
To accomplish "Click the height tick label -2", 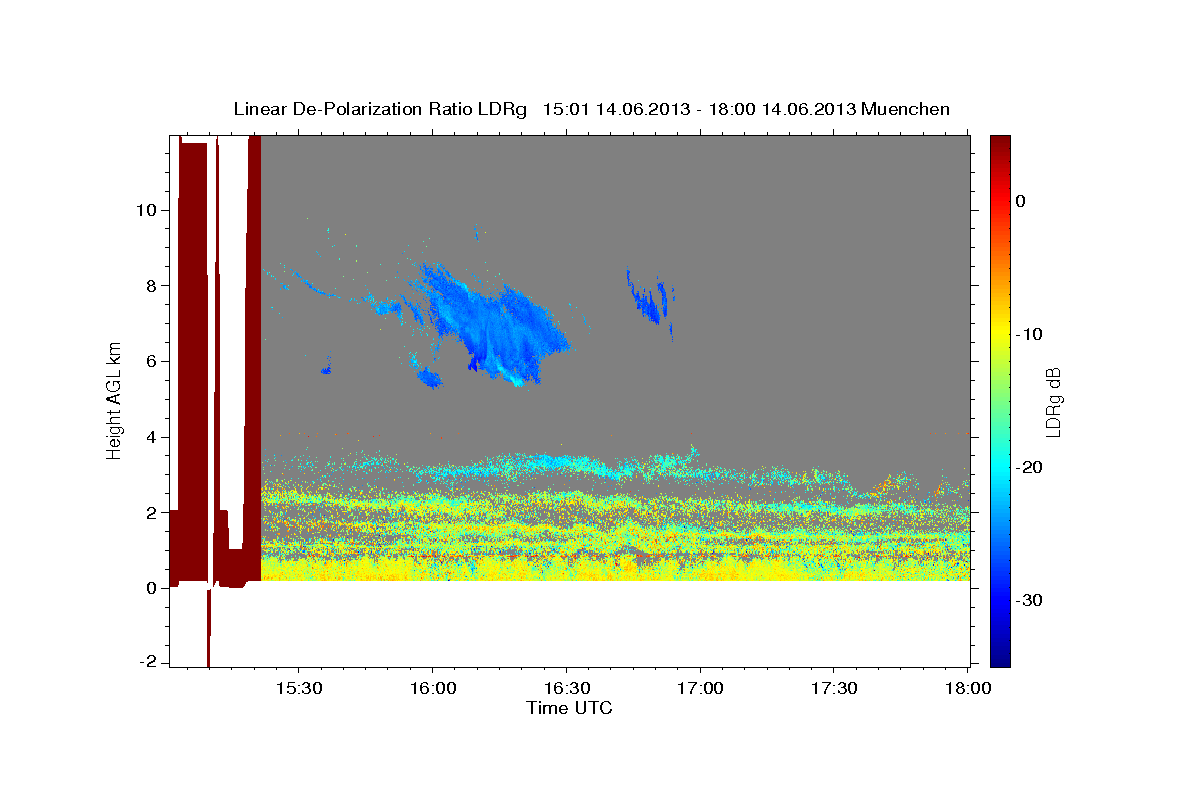I will (149, 662).
